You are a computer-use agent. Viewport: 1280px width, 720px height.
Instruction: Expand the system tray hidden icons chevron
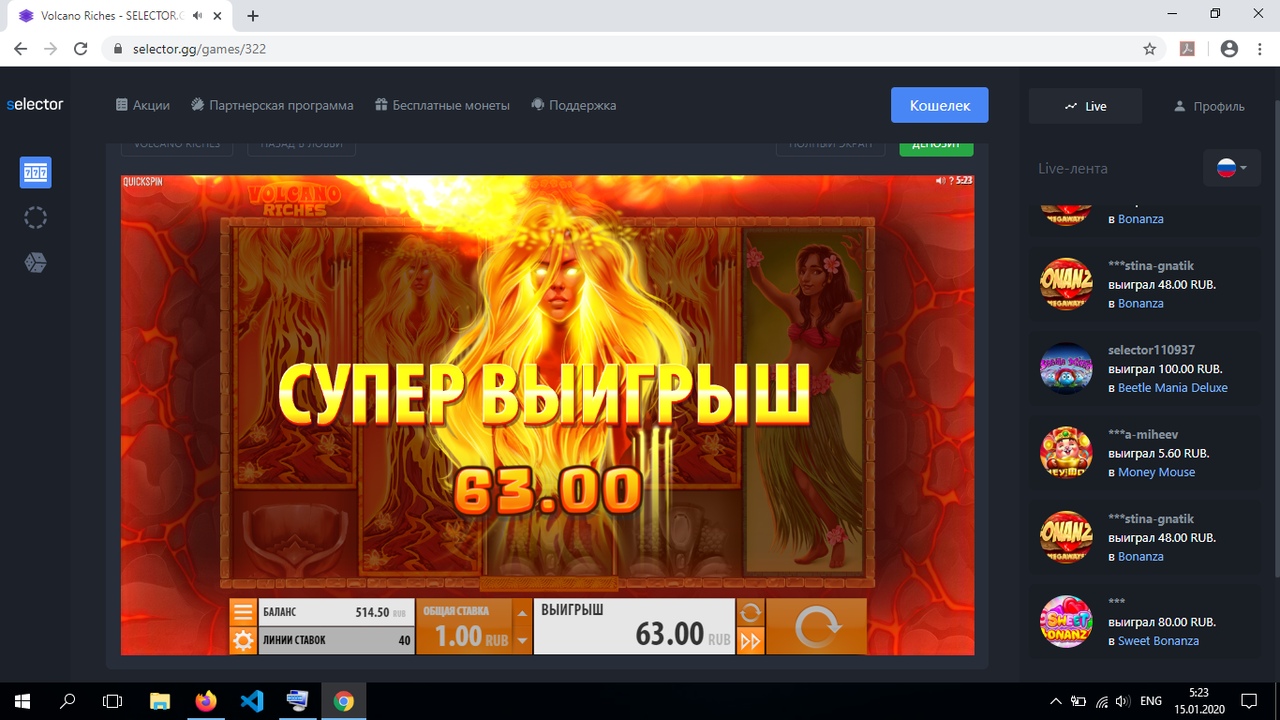1056,701
